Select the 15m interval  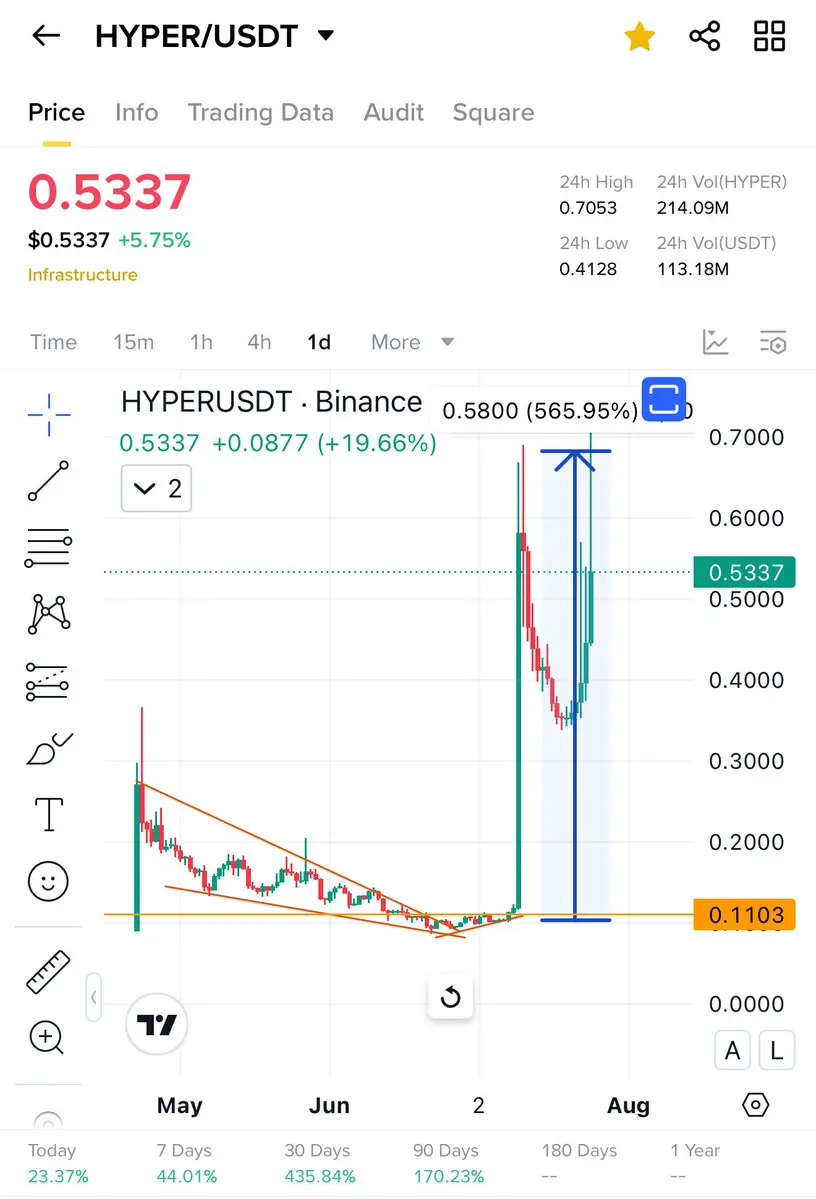tap(134, 342)
